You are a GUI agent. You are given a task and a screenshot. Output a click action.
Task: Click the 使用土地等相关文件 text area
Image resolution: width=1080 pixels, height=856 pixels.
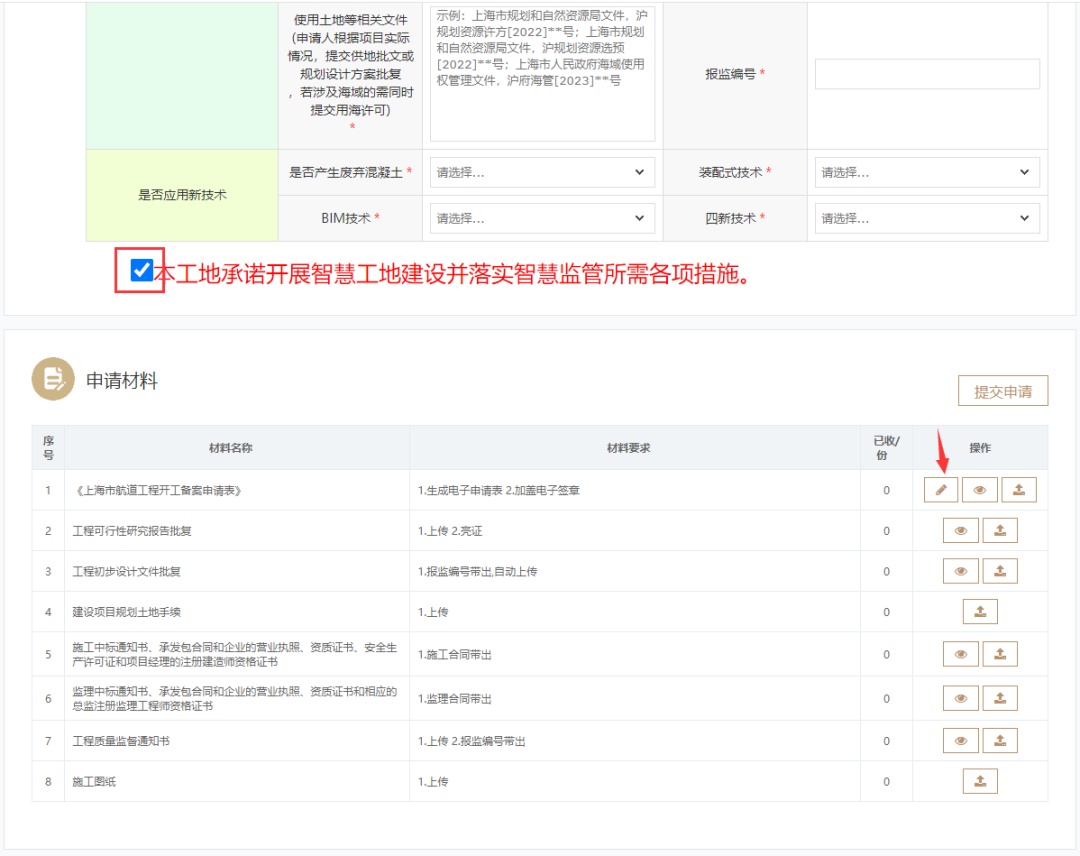(x=542, y=74)
